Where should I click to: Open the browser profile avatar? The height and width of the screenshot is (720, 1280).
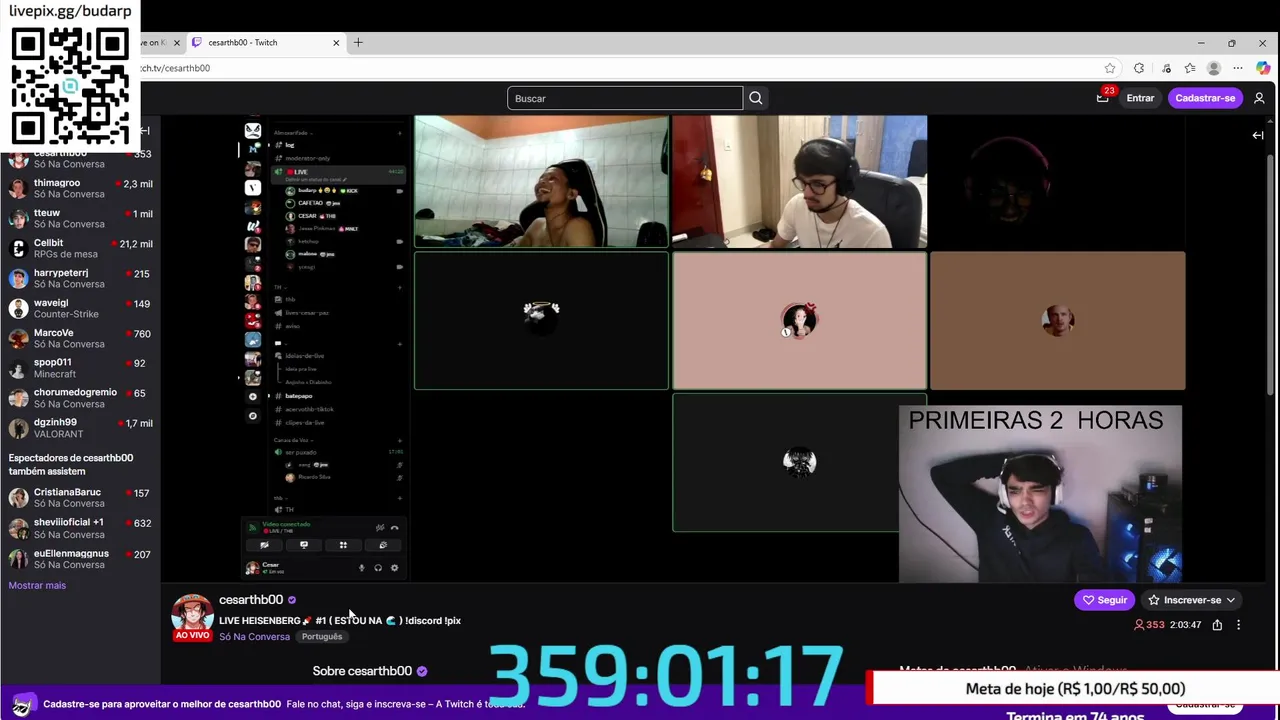(x=1214, y=68)
